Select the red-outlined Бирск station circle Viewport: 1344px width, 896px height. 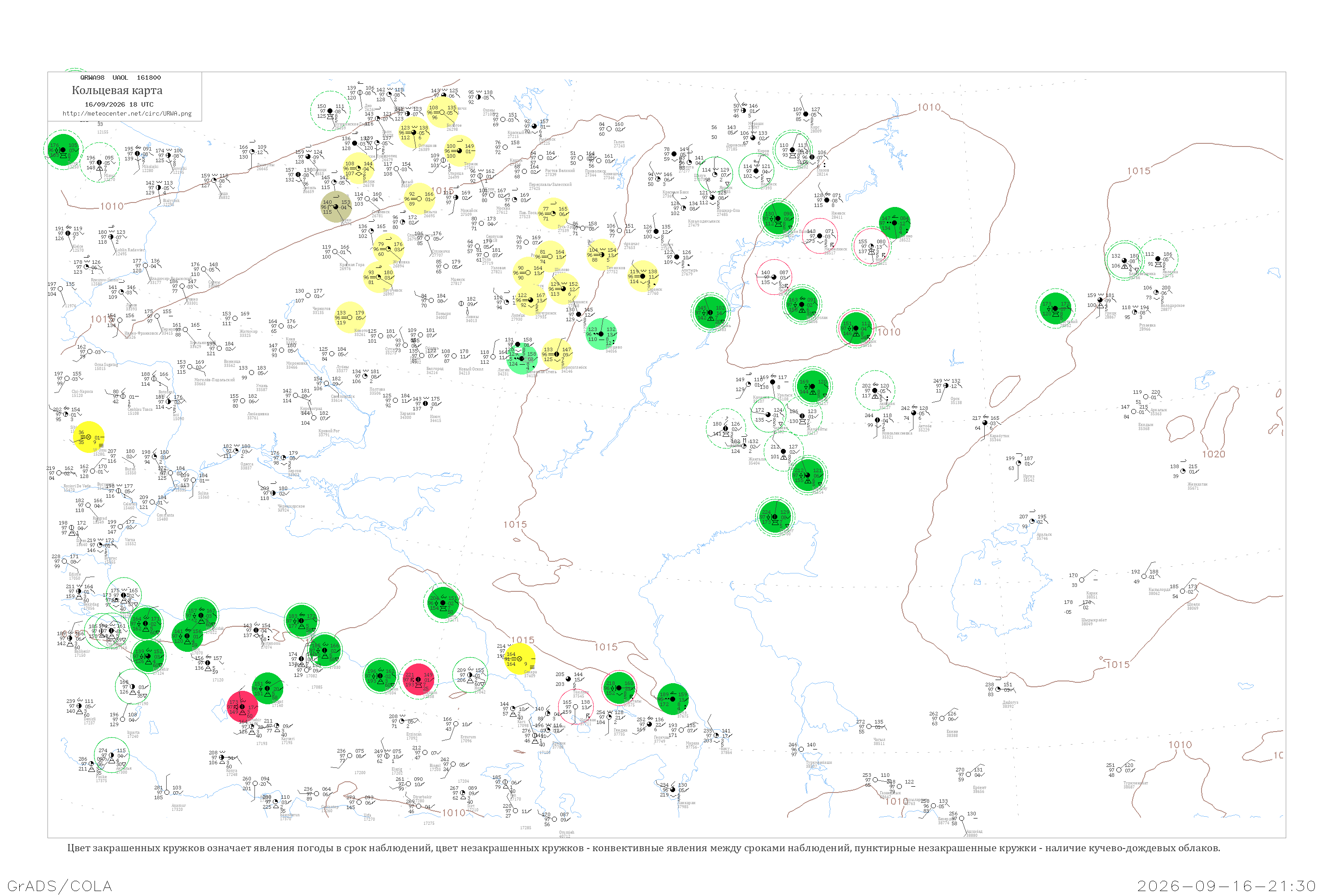[x=870, y=246]
